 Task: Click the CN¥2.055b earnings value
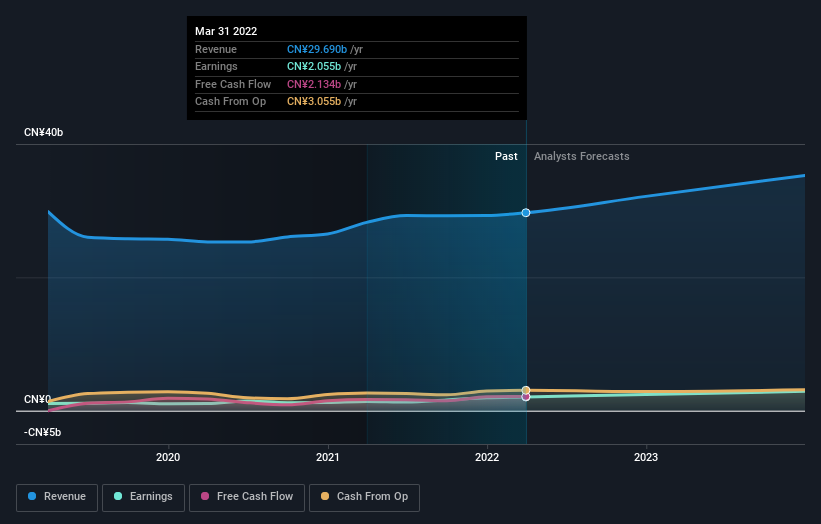(x=314, y=66)
